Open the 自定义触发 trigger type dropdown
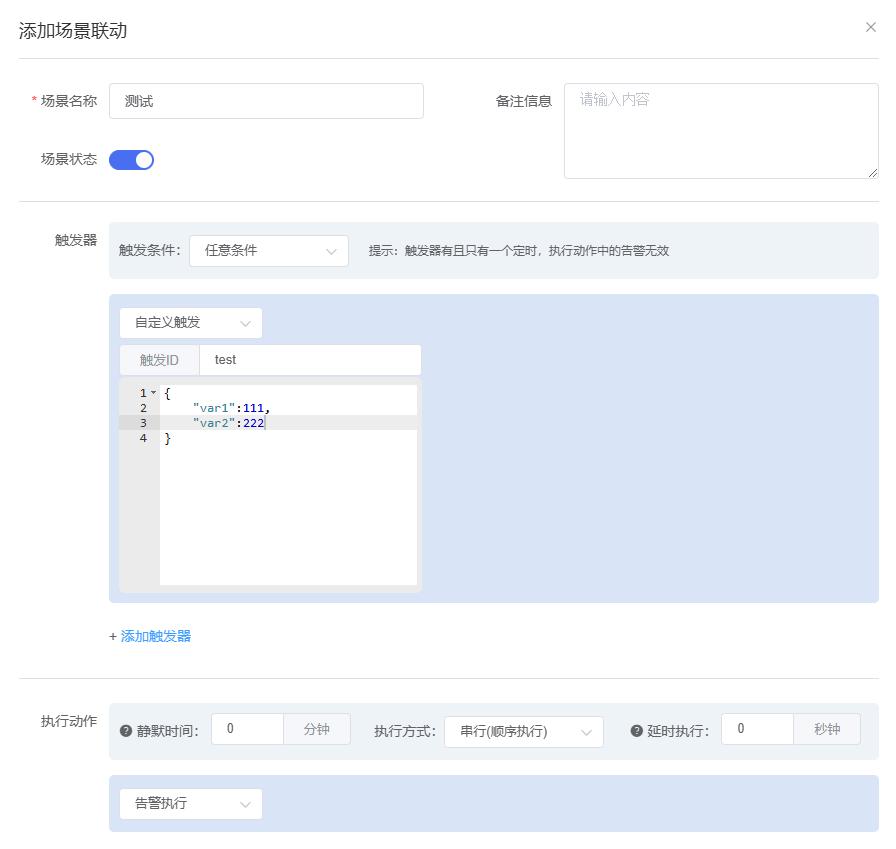The width and height of the screenshot is (896, 849). click(191, 323)
